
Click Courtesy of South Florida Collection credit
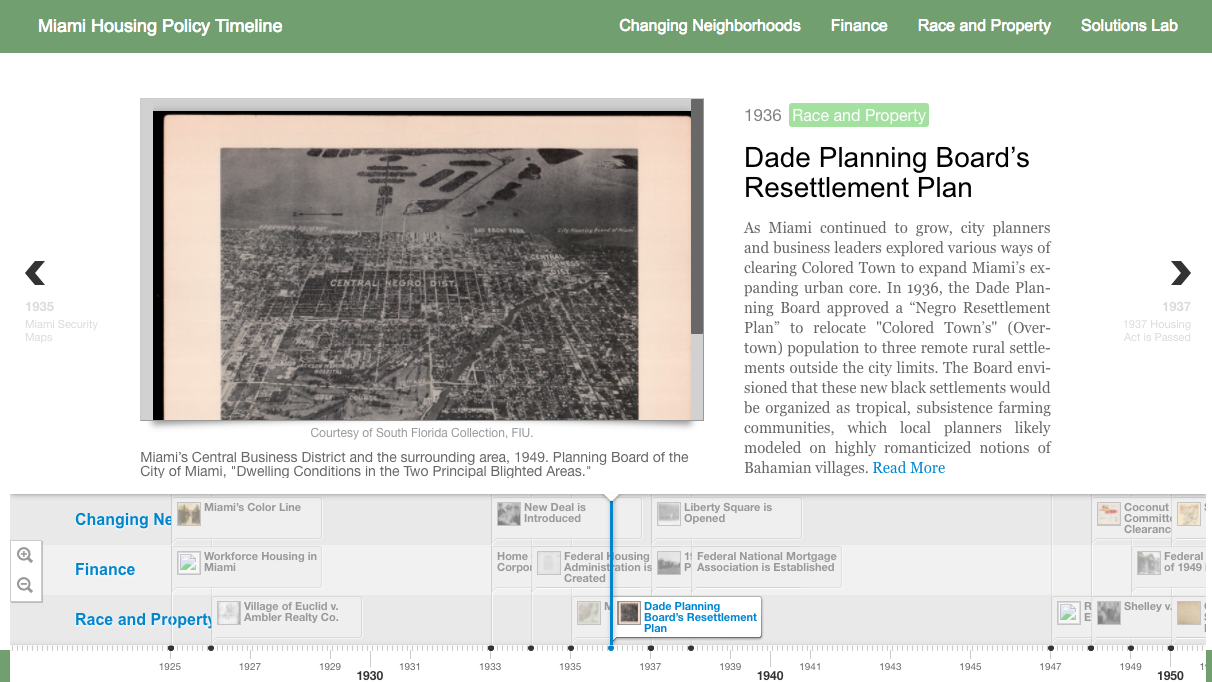coord(422,433)
